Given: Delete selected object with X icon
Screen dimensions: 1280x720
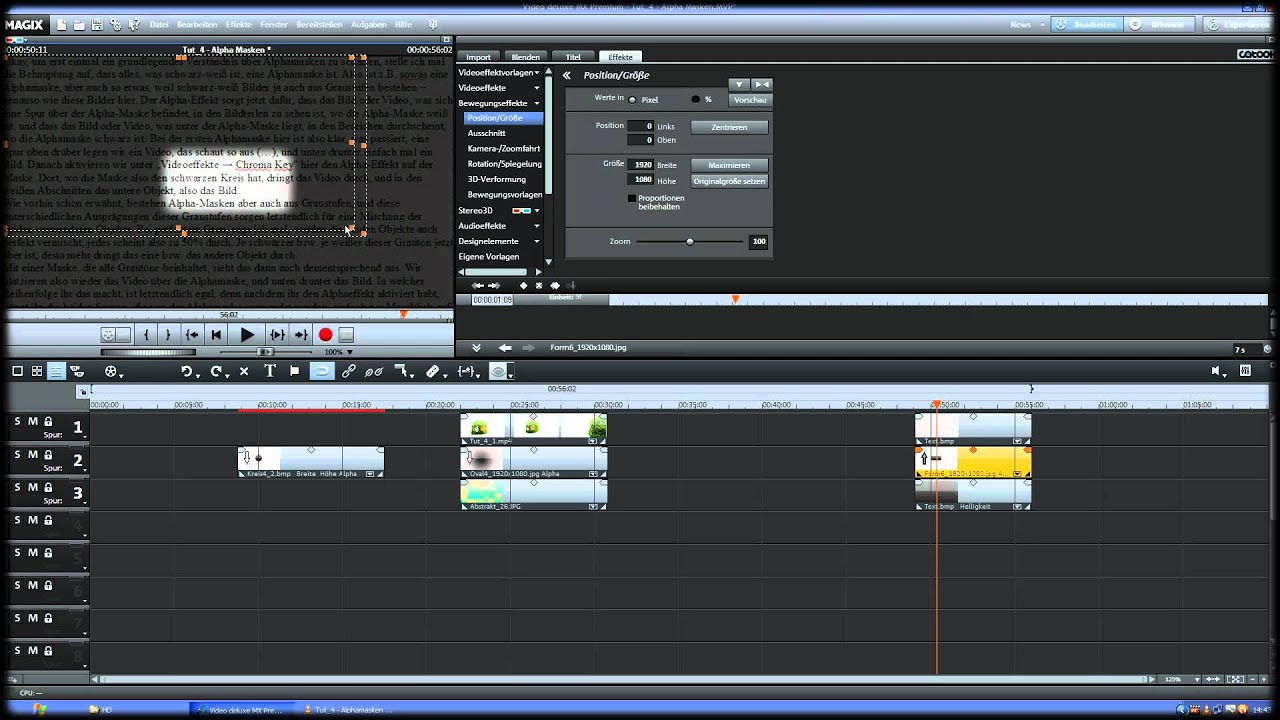Looking at the screenshot, I should 243,371.
